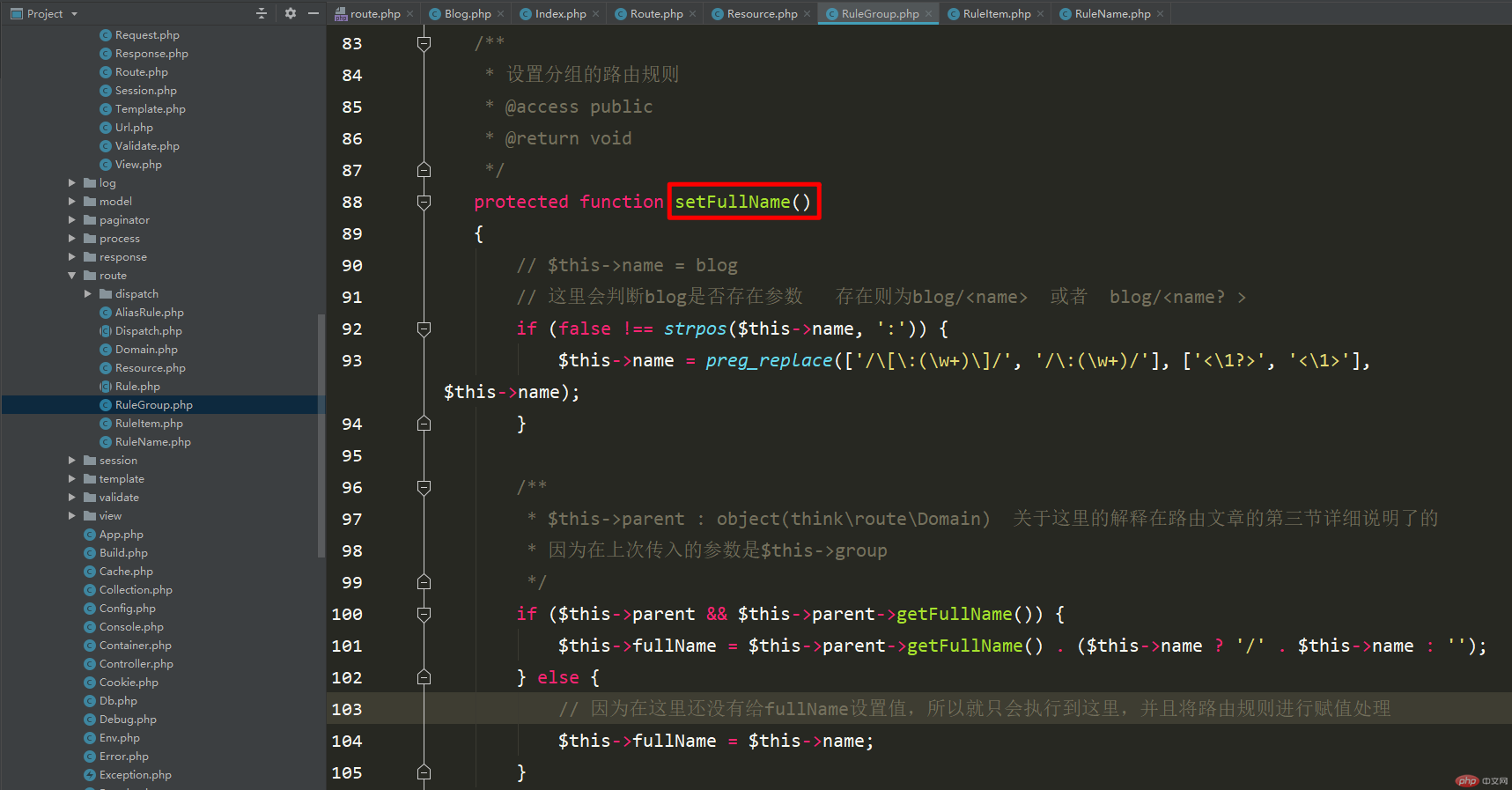This screenshot has height=790, width=1512.
Task: Fold the if block at line 100
Action: pyautogui.click(x=424, y=614)
